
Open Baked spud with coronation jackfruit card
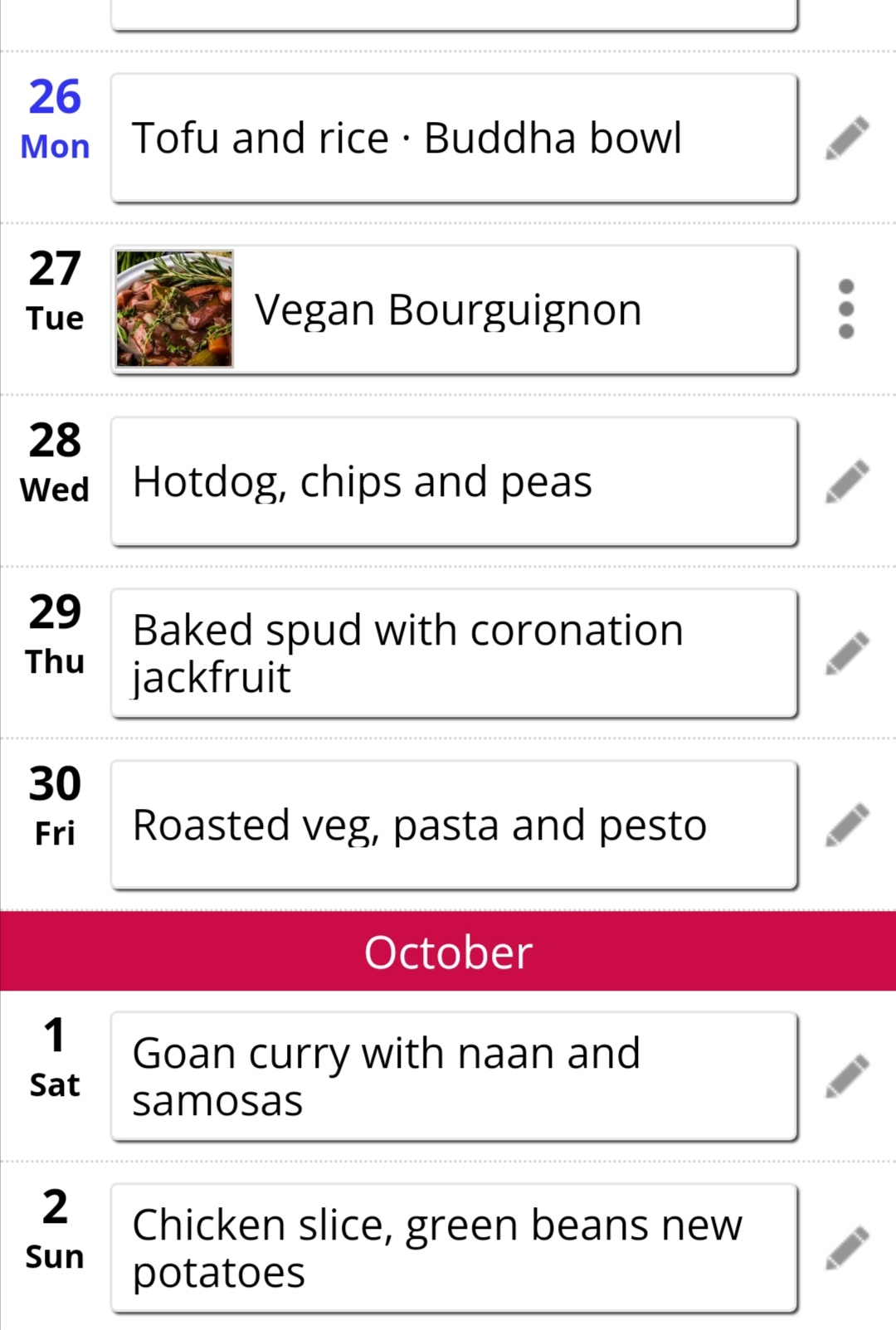455,653
